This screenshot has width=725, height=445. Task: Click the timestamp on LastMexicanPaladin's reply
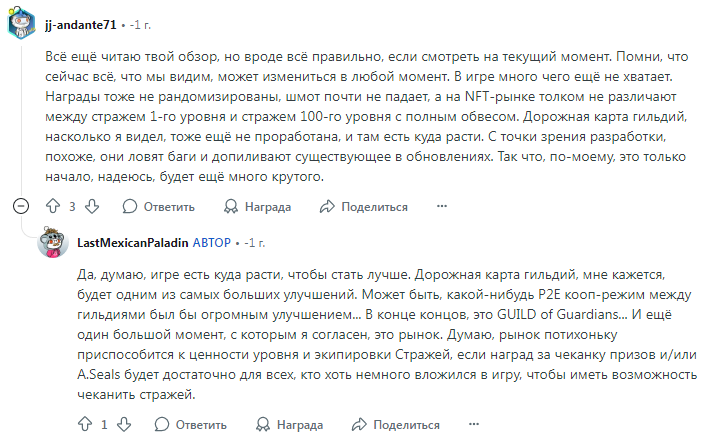click(255, 242)
